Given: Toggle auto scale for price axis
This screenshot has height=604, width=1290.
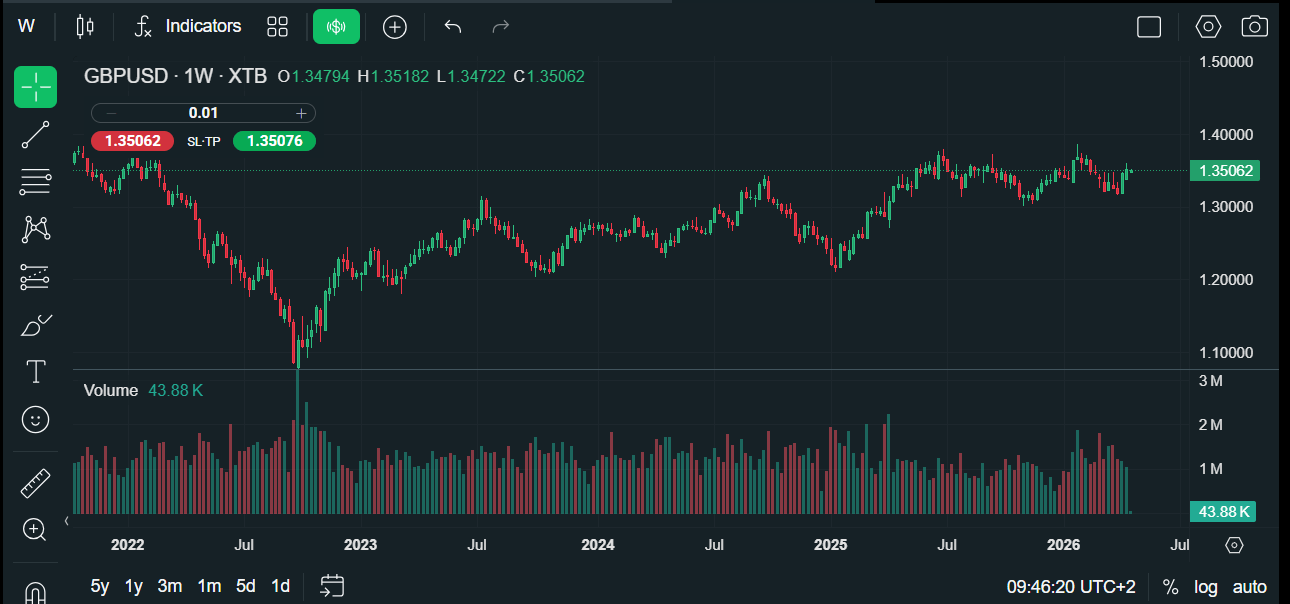Looking at the screenshot, I should (1249, 587).
